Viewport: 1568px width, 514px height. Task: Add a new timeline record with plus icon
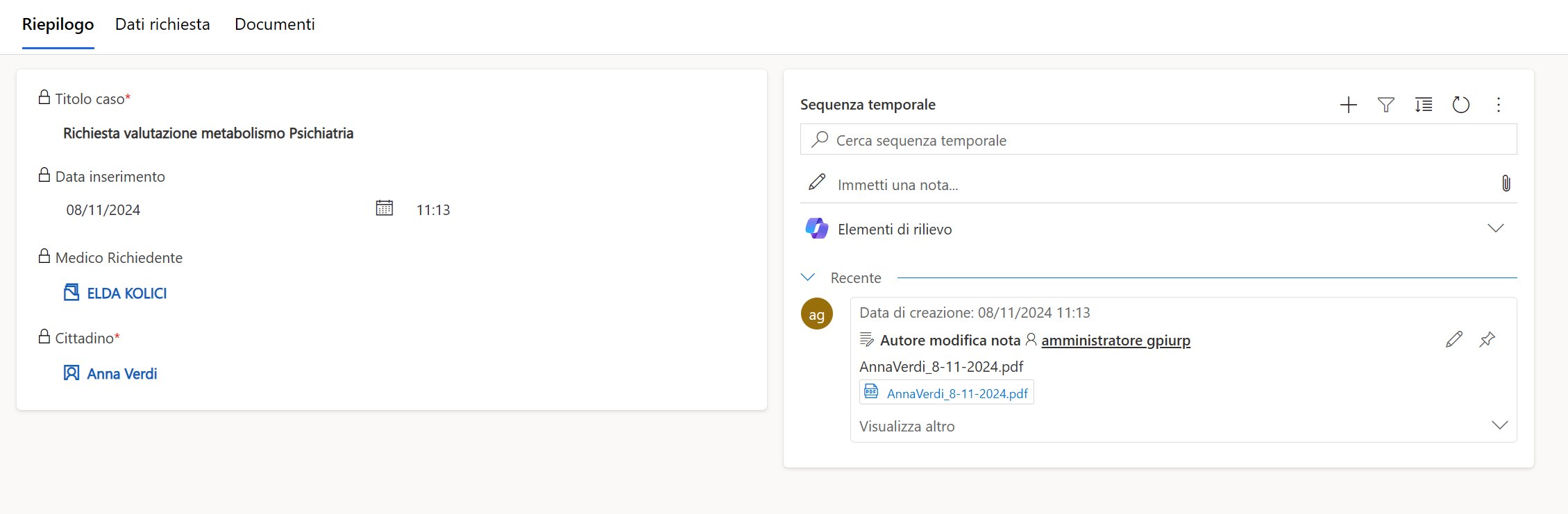[1348, 105]
